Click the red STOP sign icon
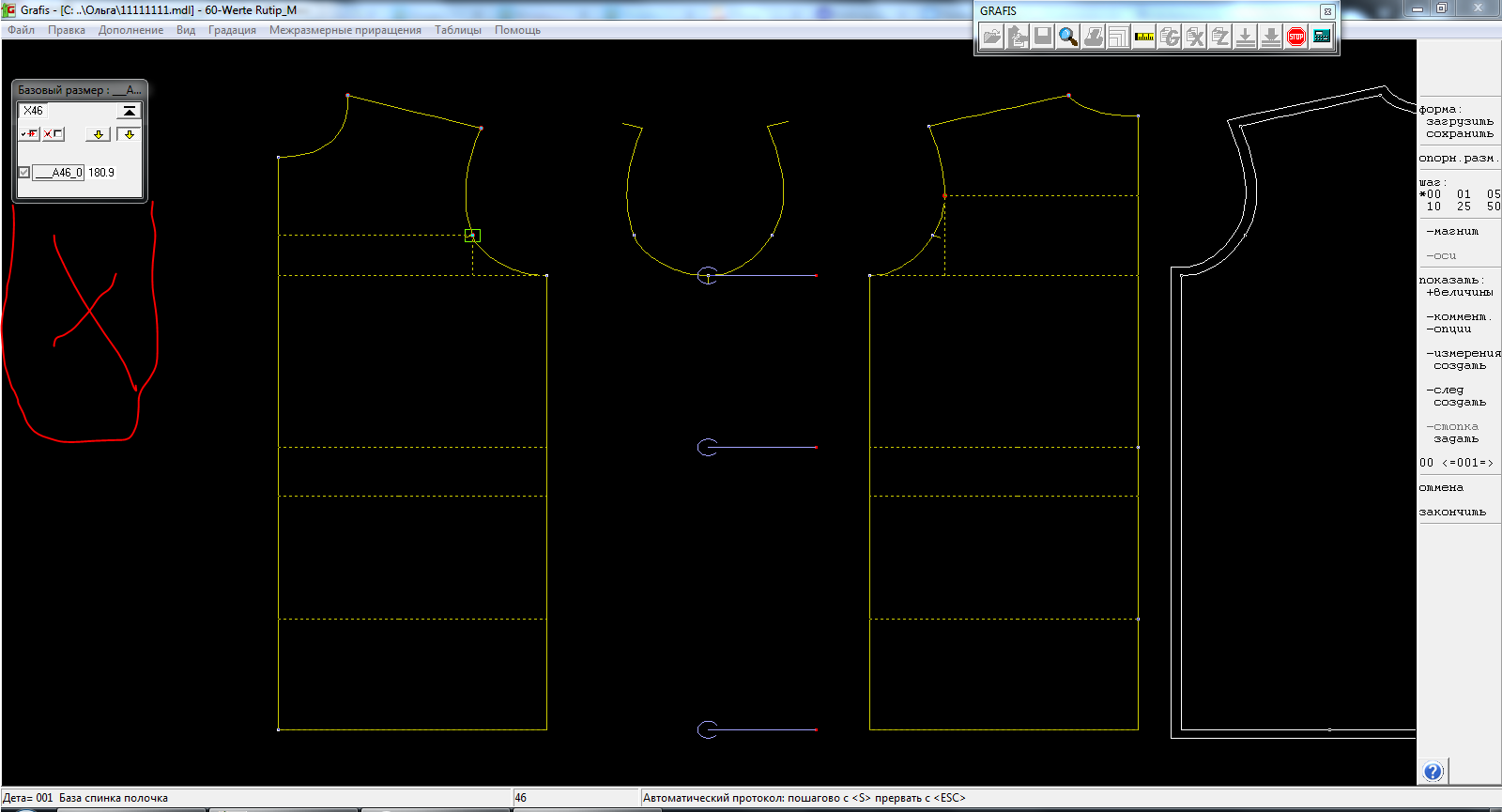The image size is (1502, 812). (1296, 37)
